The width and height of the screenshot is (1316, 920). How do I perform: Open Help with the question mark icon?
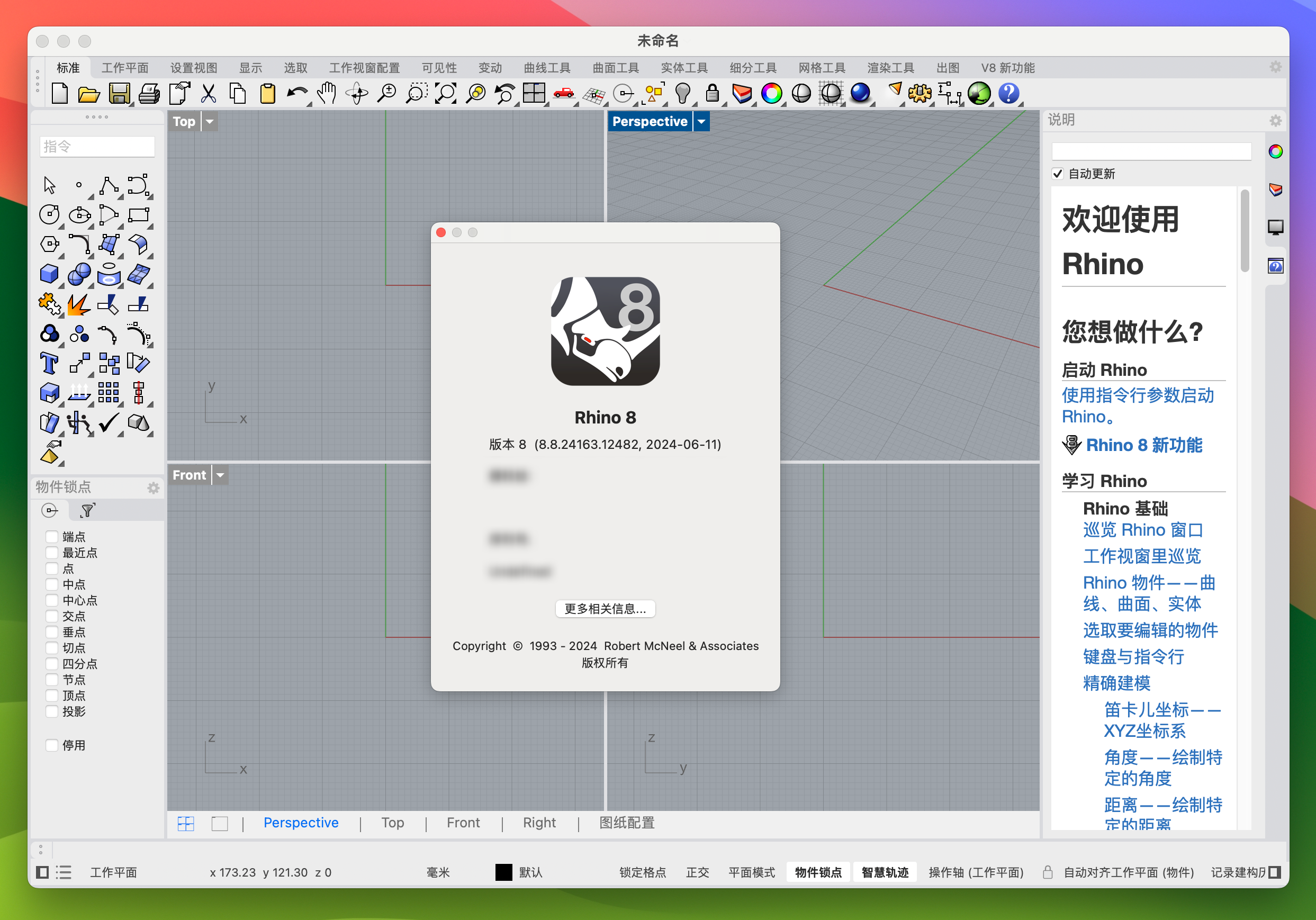click(x=1009, y=94)
